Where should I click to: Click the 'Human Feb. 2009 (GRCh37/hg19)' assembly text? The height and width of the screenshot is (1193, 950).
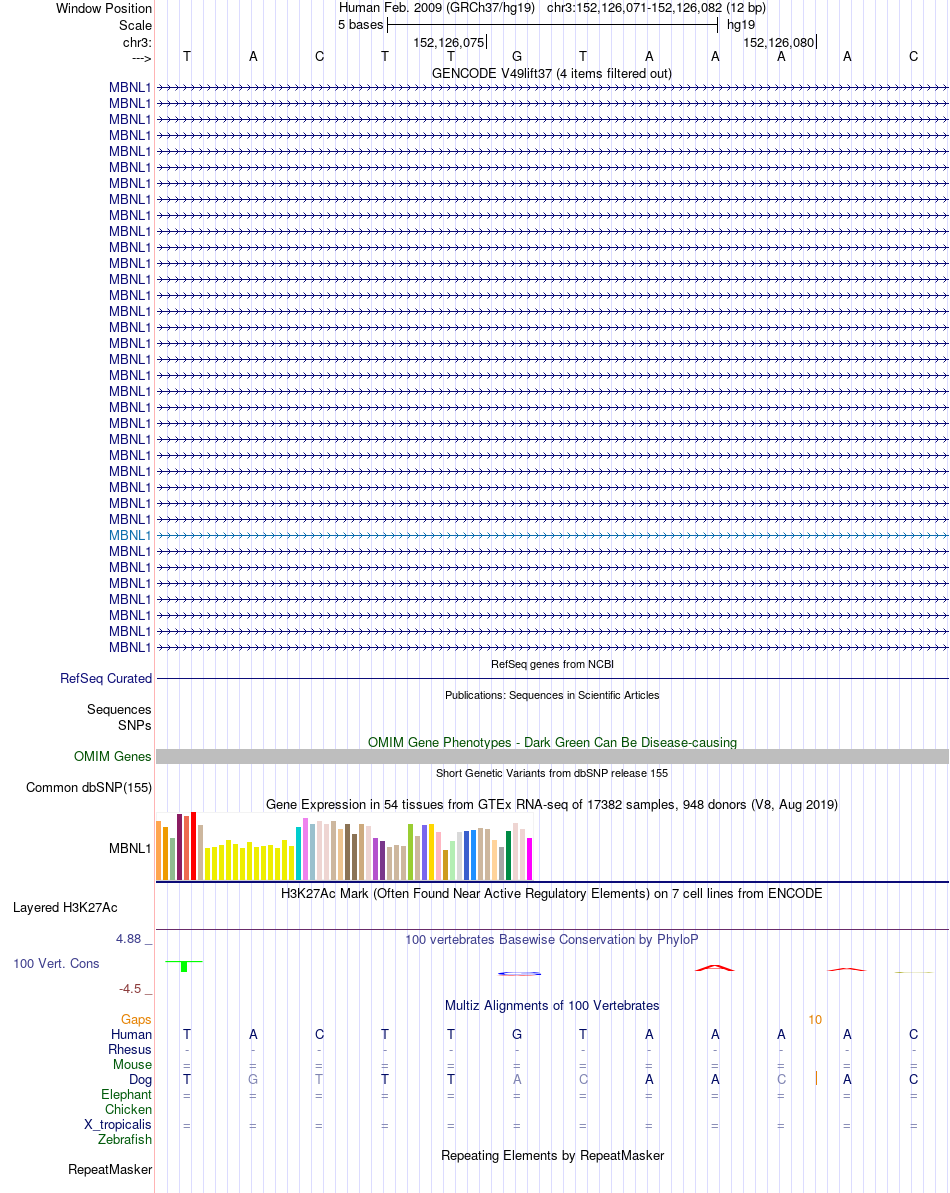coord(437,8)
